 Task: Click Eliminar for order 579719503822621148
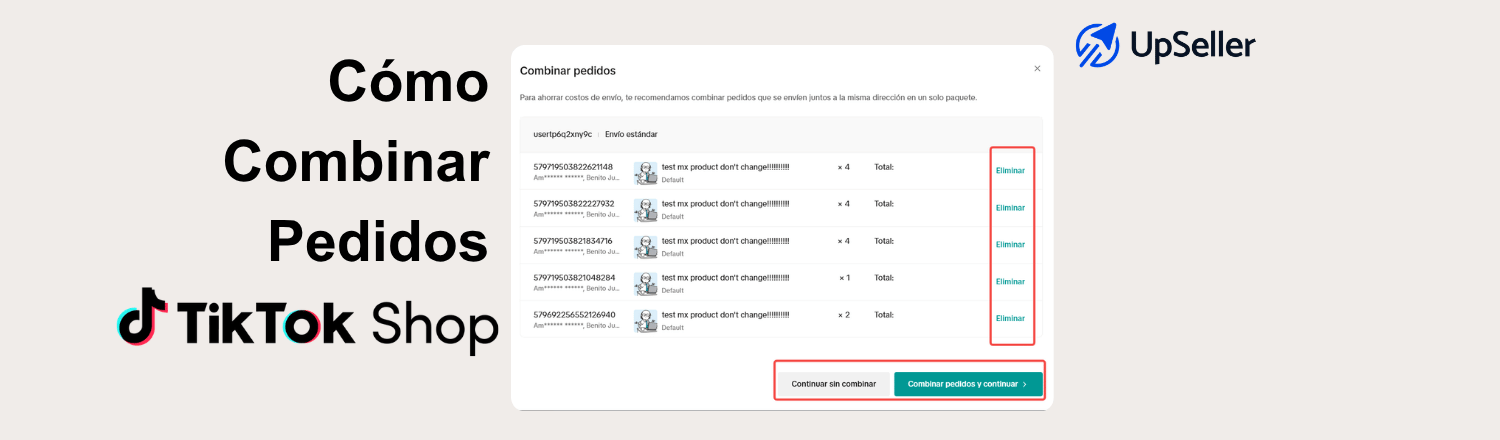[1010, 171]
